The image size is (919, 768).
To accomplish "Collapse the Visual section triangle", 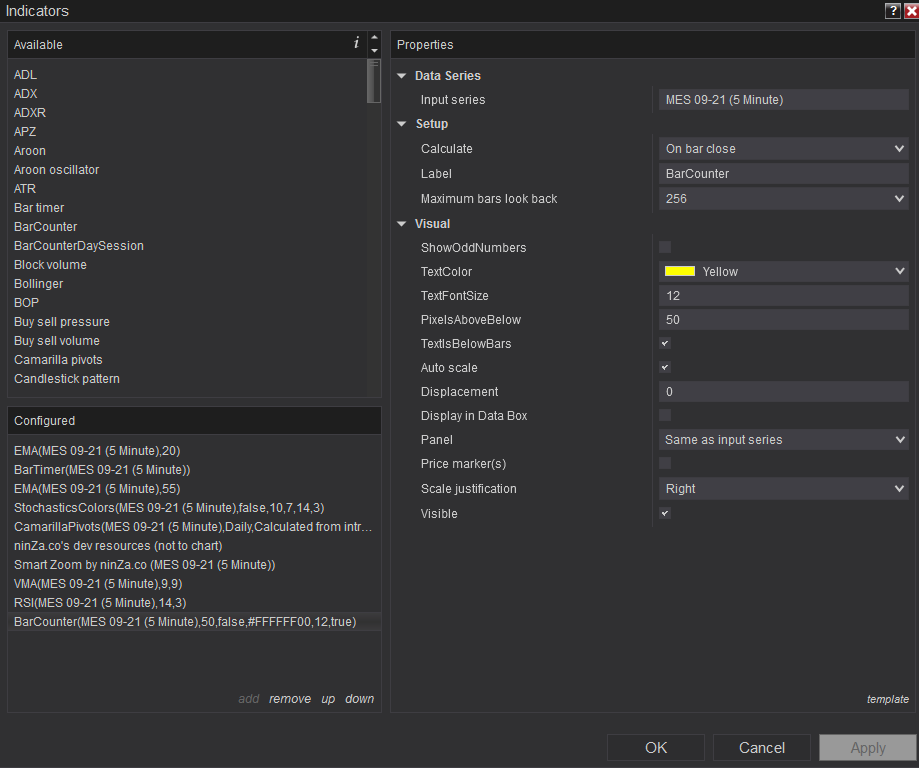I will click(402, 224).
